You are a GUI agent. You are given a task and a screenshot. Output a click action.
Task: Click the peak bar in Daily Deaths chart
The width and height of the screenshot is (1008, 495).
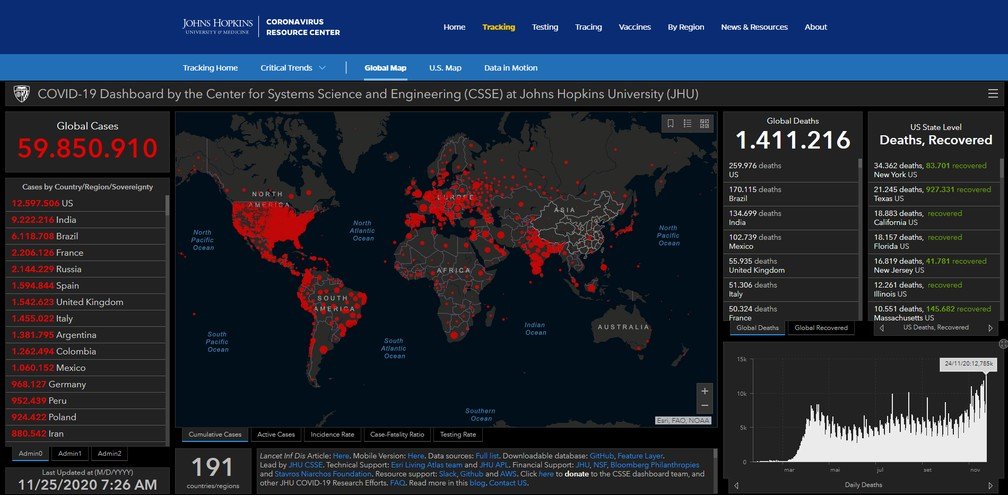click(984, 418)
